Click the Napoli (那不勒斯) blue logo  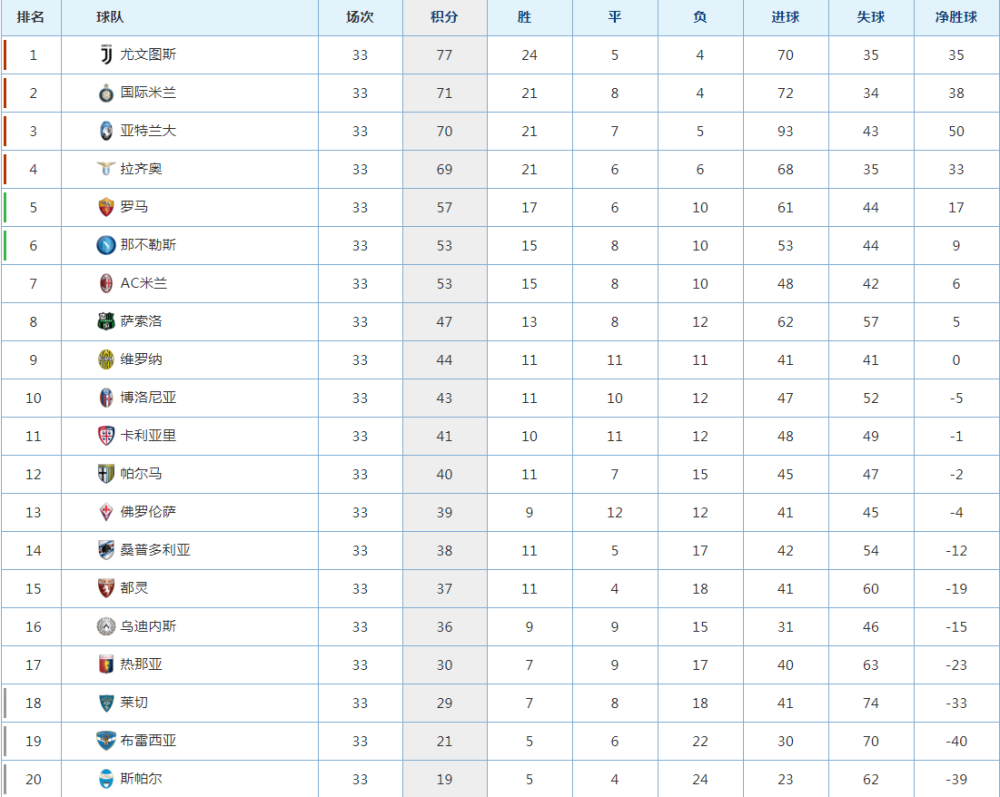(x=106, y=245)
